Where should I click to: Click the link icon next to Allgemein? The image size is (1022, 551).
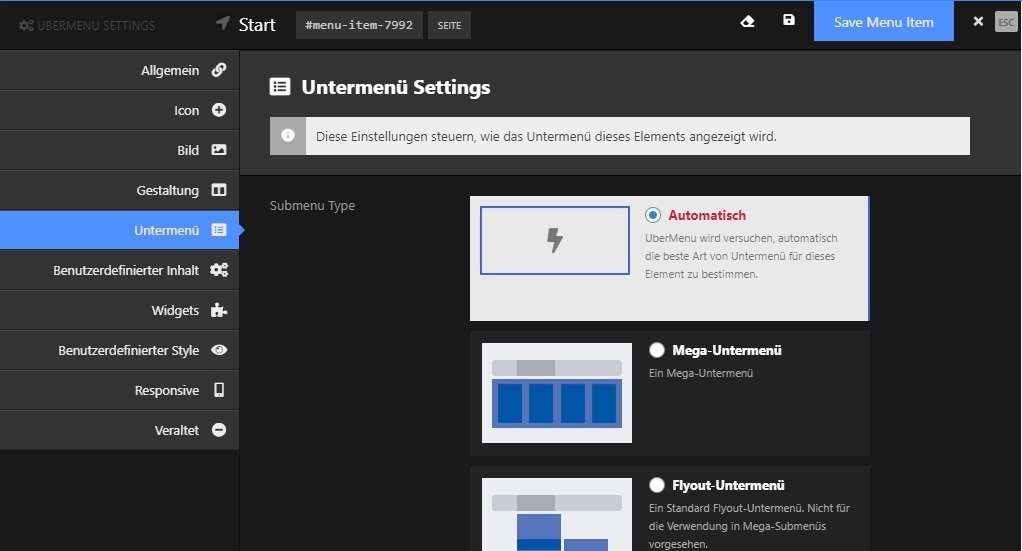219,70
